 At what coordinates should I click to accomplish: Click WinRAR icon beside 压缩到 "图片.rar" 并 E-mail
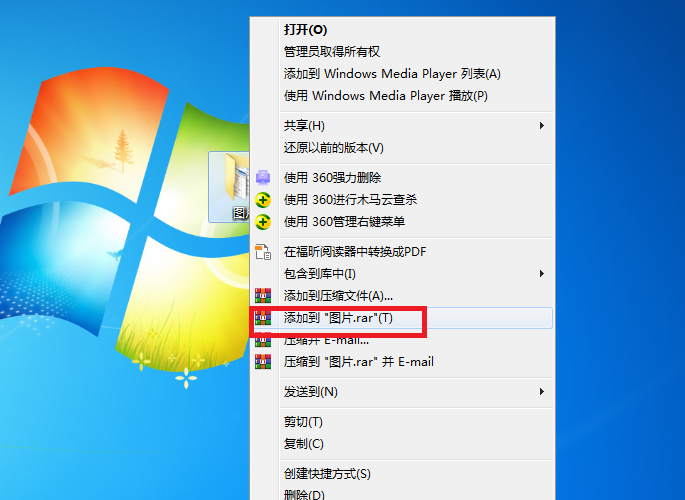tap(263, 362)
